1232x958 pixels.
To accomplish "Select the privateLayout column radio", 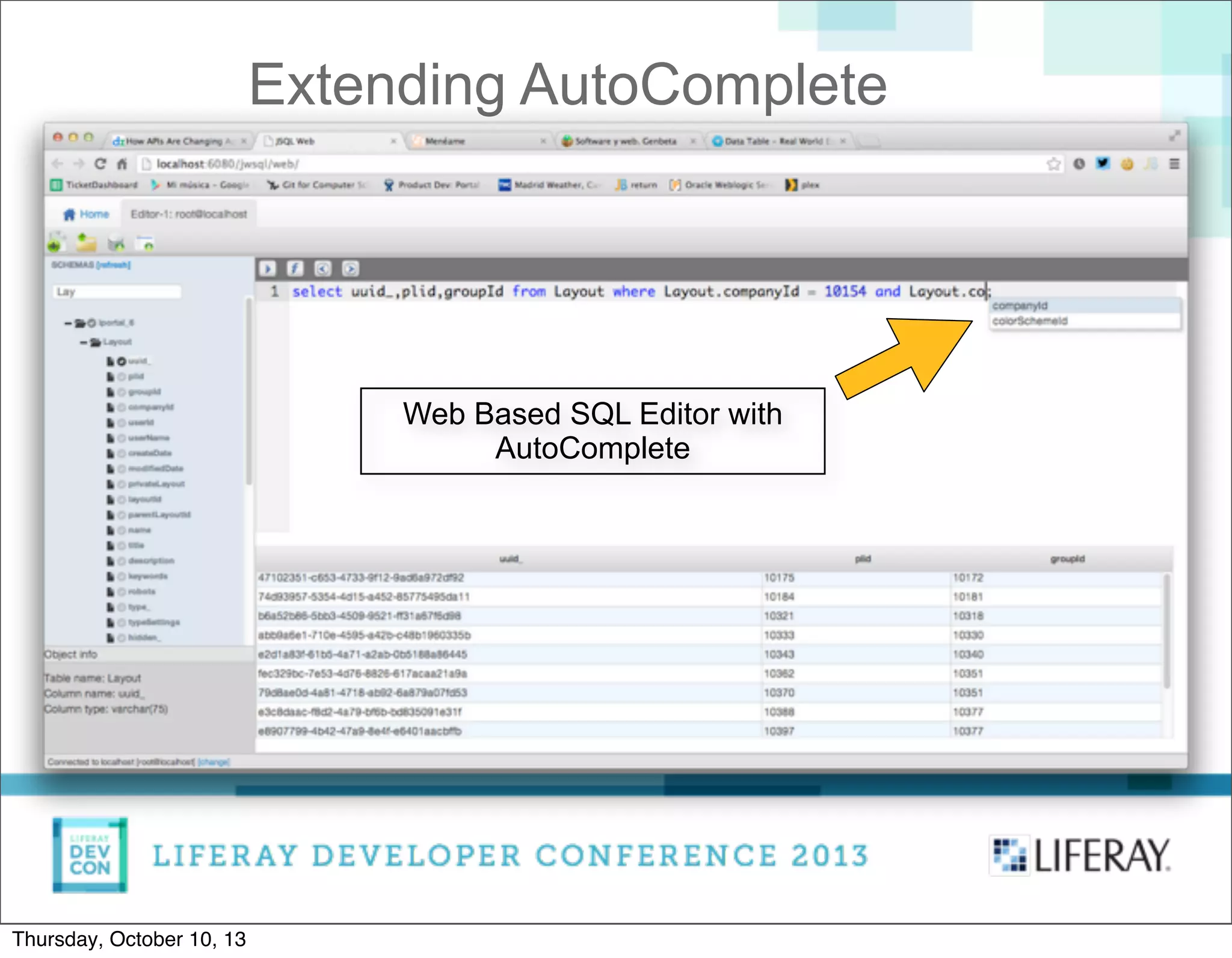I will pyautogui.click(x=122, y=484).
